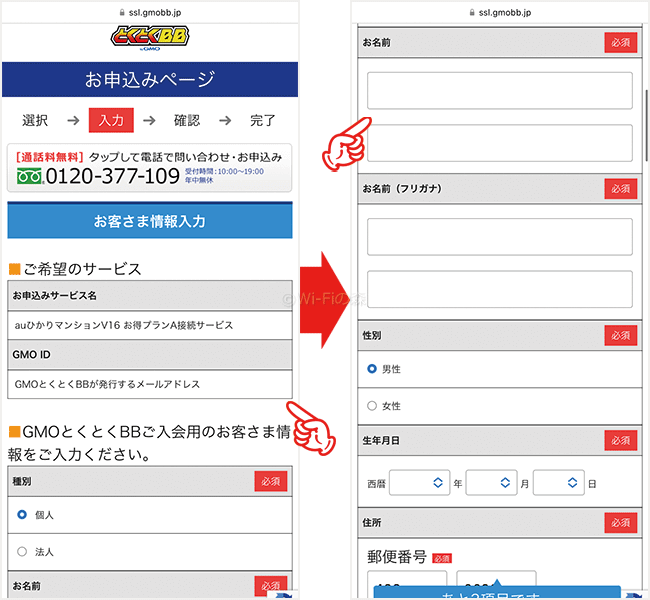Viewport: 650px width, 600px height.
Task: Click the お申込みサービス名 label
Action: (54, 296)
